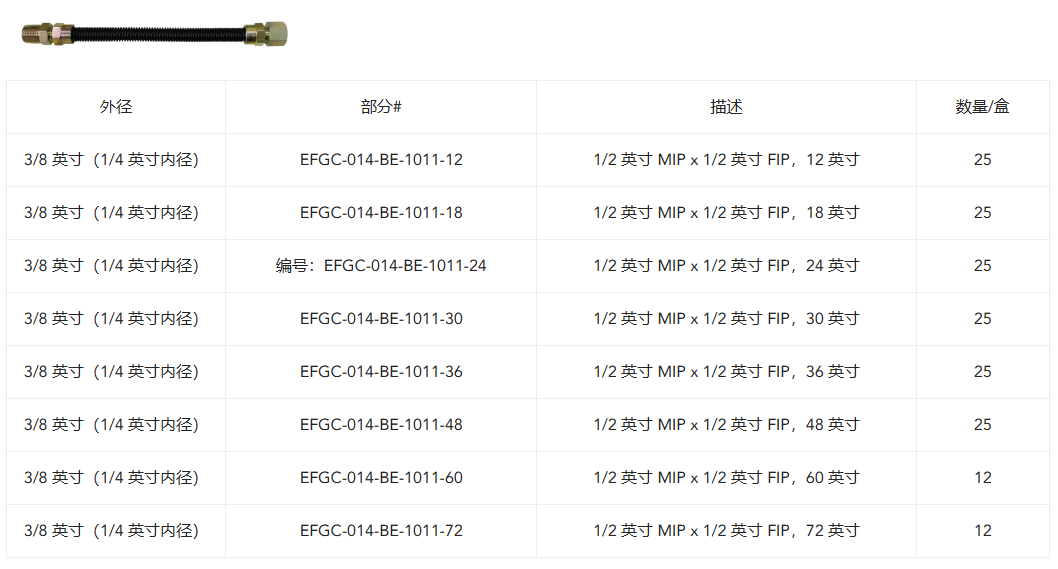Select part number EFGC-014-BE-1011-12
Screen dimensions: 1058x569
[381, 160]
